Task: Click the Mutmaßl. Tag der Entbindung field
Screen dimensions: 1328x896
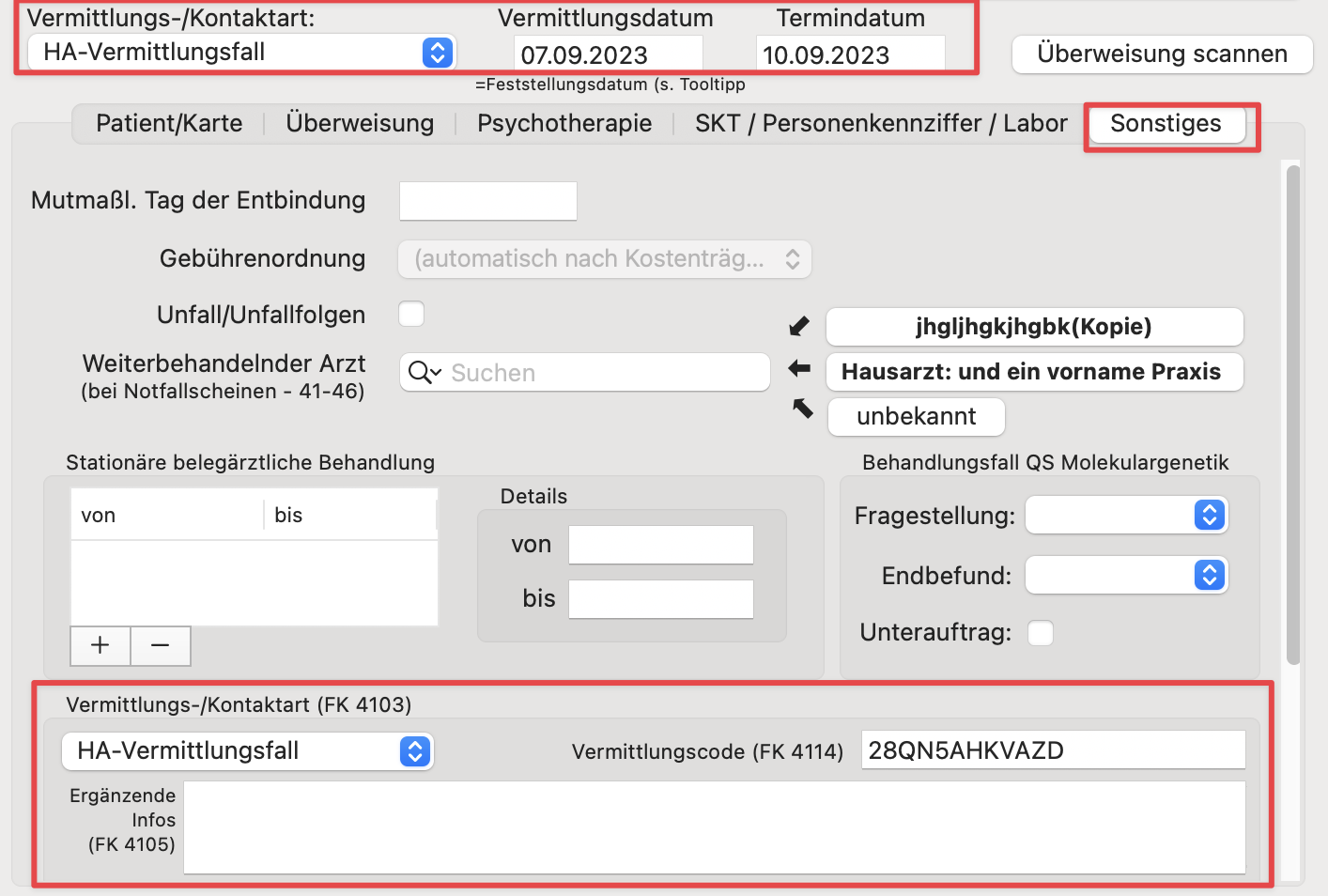Action: pos(488,201)
